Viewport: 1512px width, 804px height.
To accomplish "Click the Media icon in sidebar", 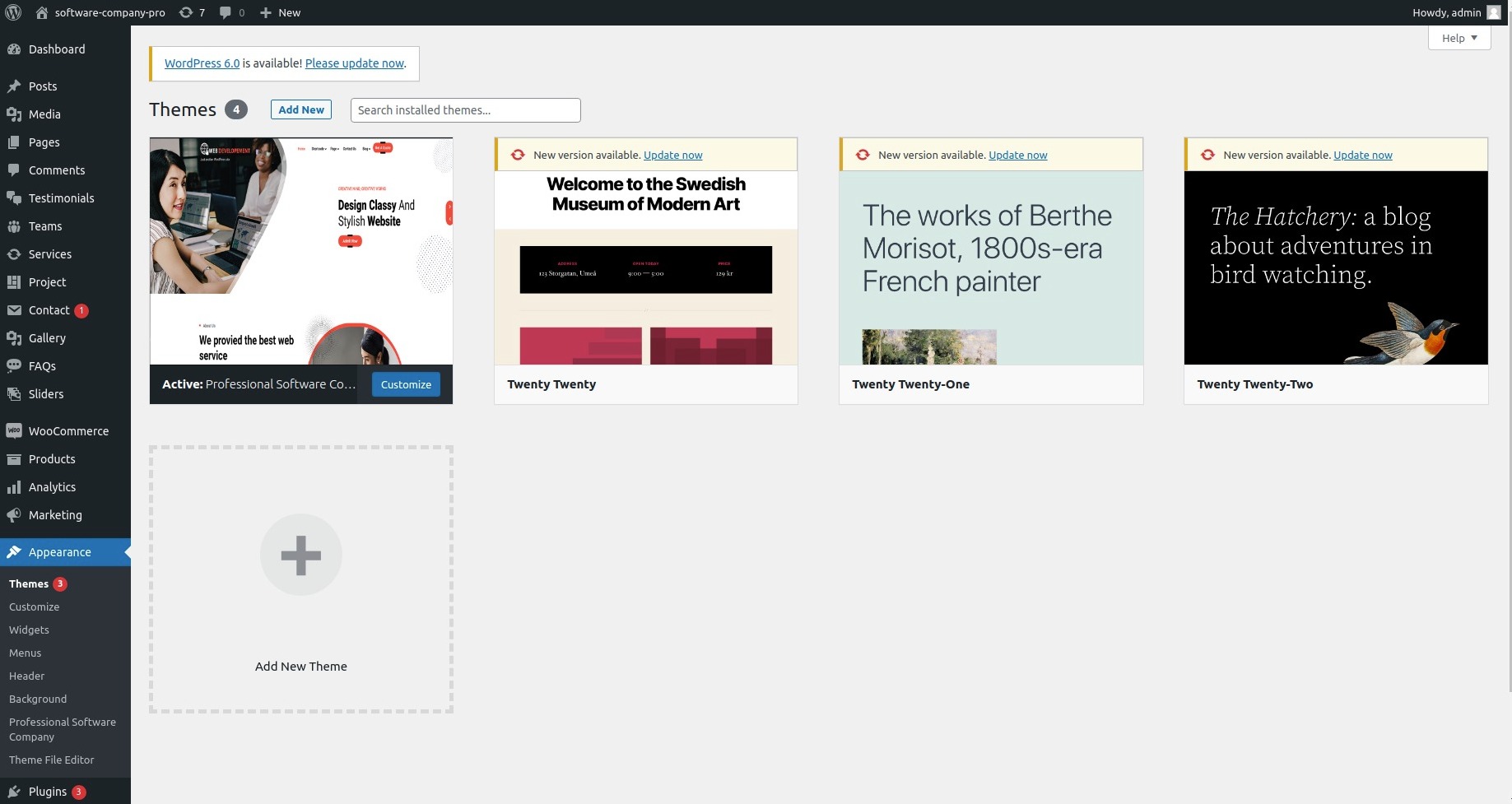I will (x=14, y=114).
